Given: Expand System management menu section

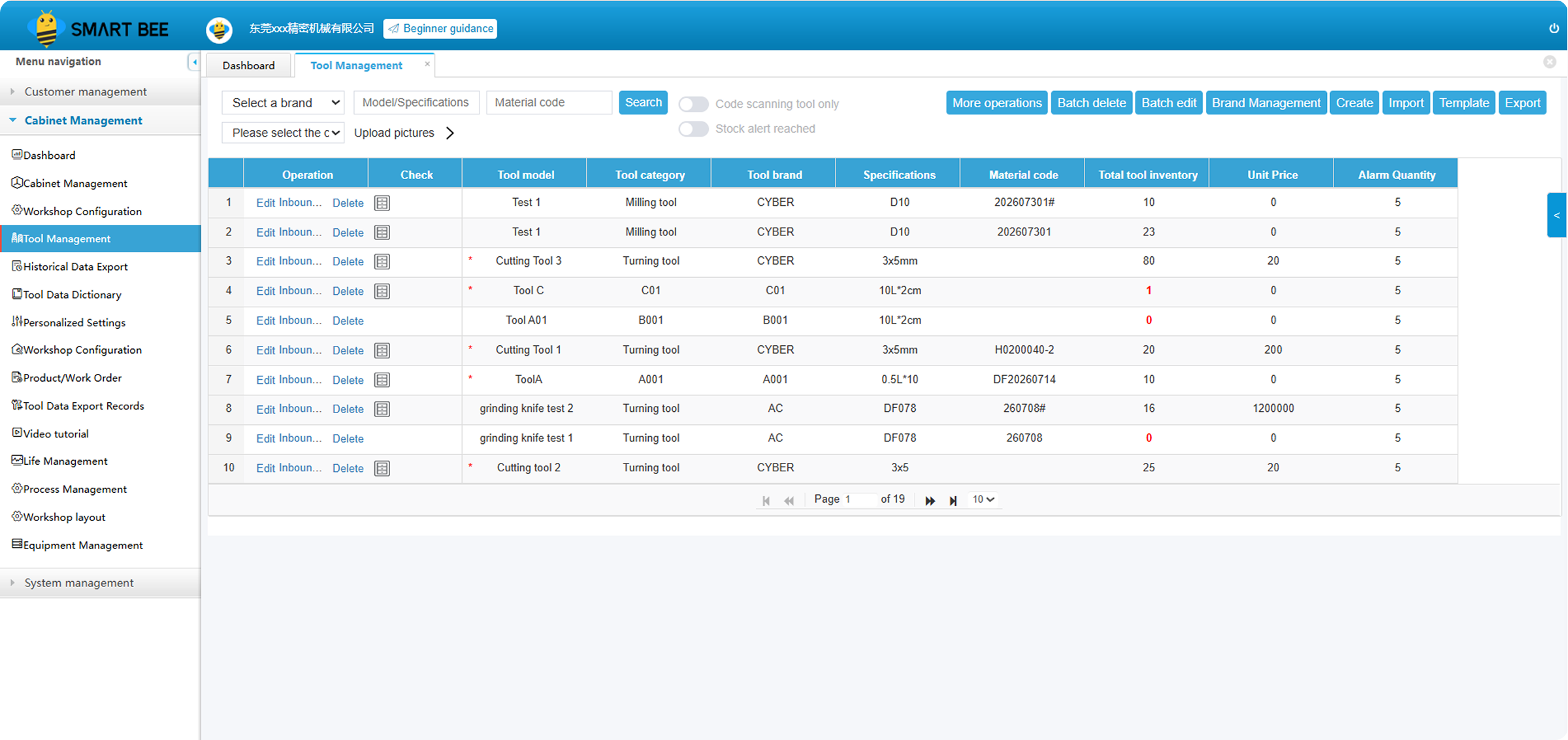Looking at the screenshot, I should [100, 582].
